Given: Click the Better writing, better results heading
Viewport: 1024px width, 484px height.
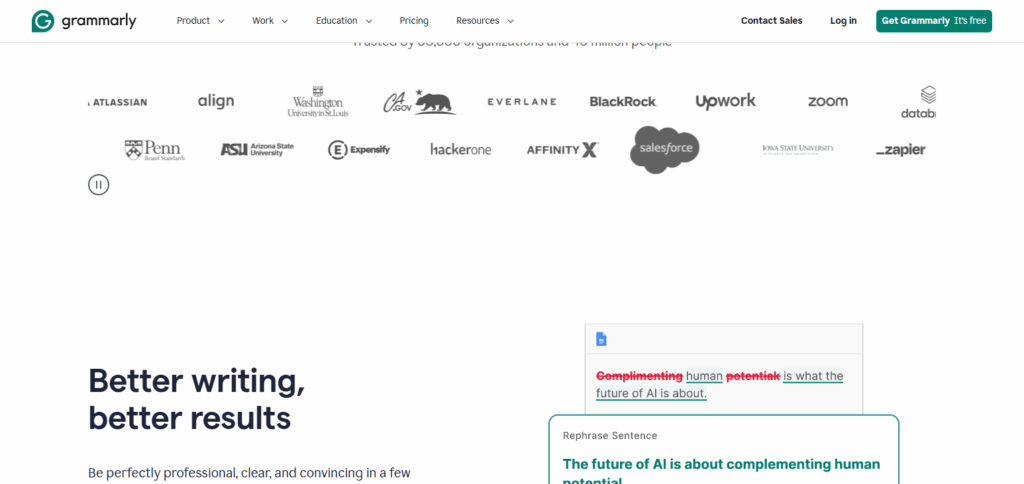Looking at the screenshot, I should pyautogui.click(x=197, y=399).
